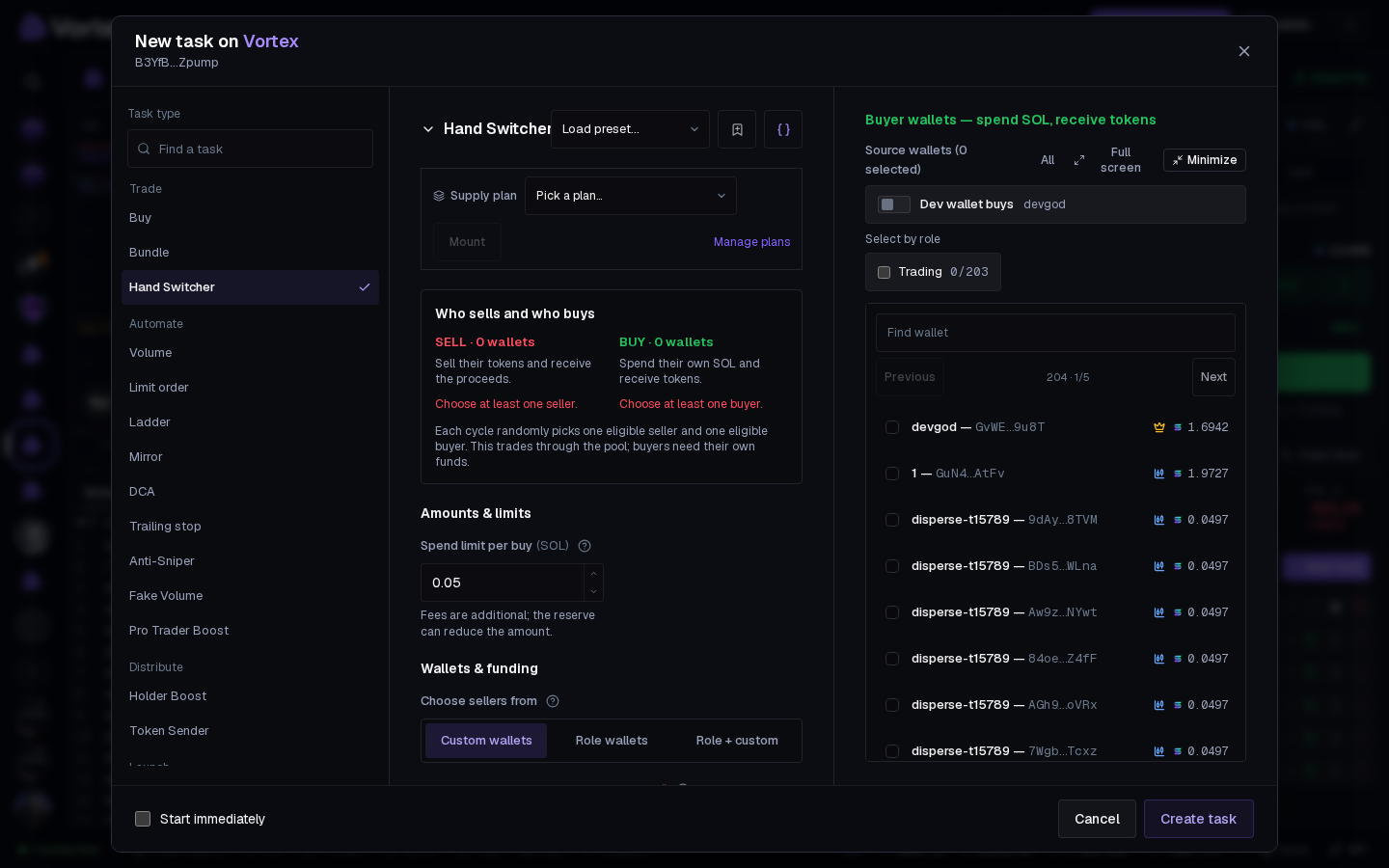This screenshot has width=1389, height=868.
Task: Open the chart icon for wallet BDs5...WLna
Action: [x=1159, y=566]
